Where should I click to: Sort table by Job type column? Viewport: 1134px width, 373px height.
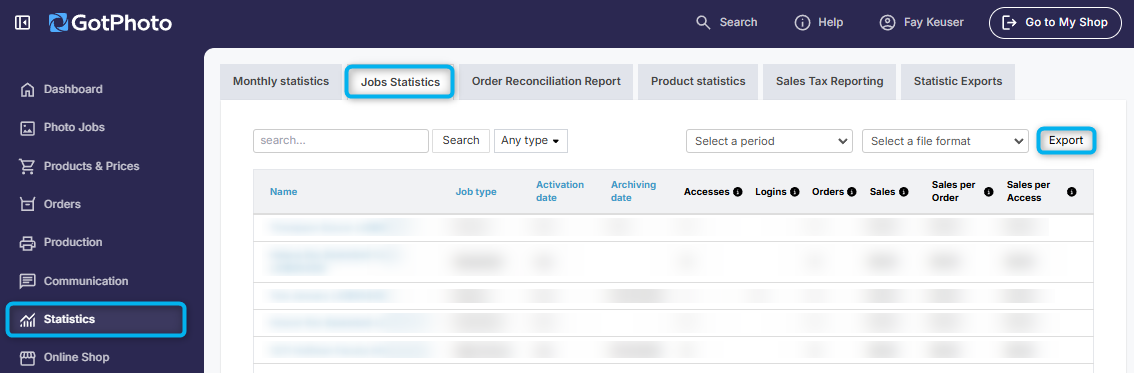[476, 192]
